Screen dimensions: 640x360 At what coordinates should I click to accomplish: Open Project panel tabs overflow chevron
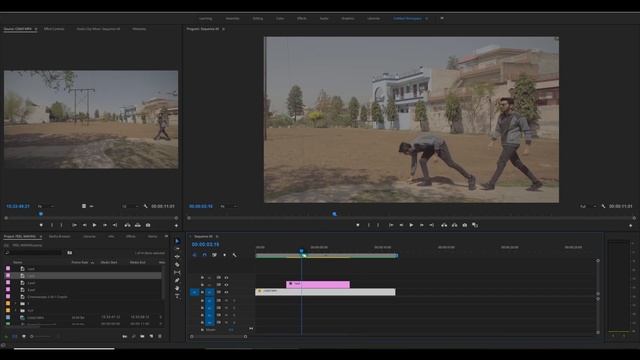(166, 236)
